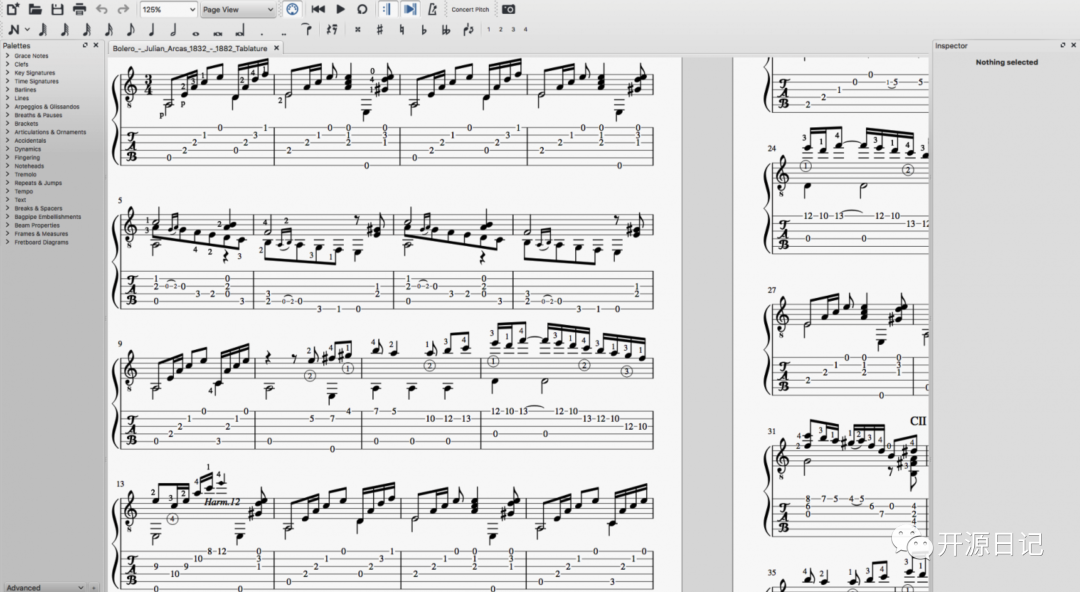Expand the Barlines palette
Image resolution: width=1080 pixels, height=592 pixels.
point(8,90)
